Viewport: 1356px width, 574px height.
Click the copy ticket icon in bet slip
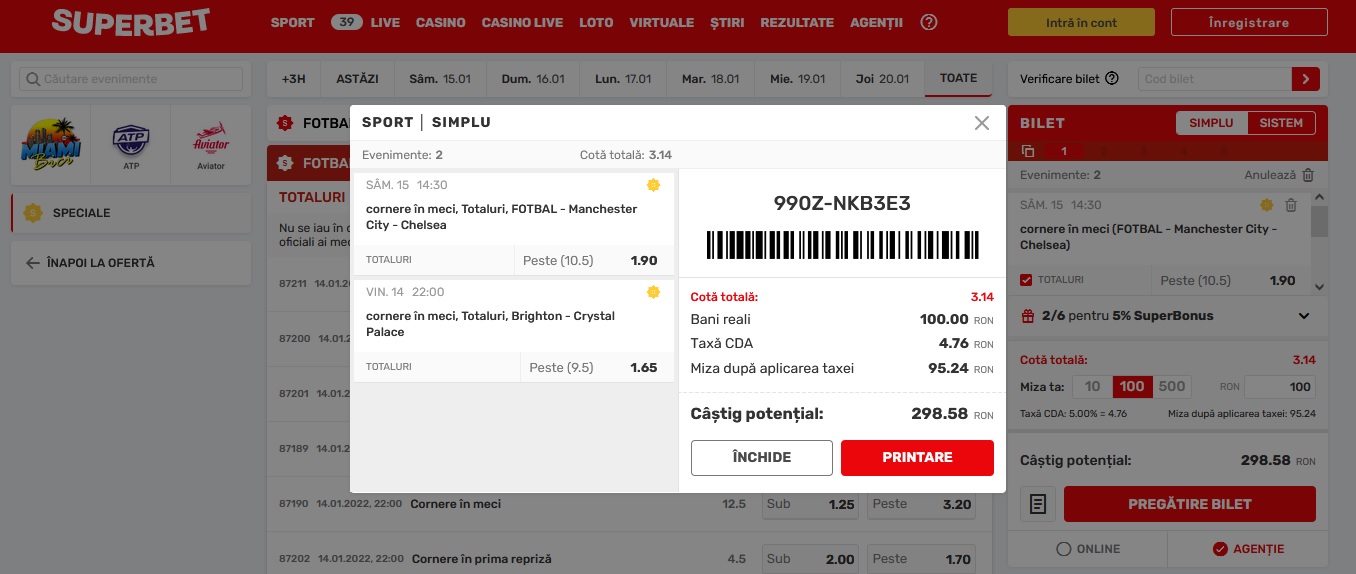pyautogui.click(x=1028, y=151)
